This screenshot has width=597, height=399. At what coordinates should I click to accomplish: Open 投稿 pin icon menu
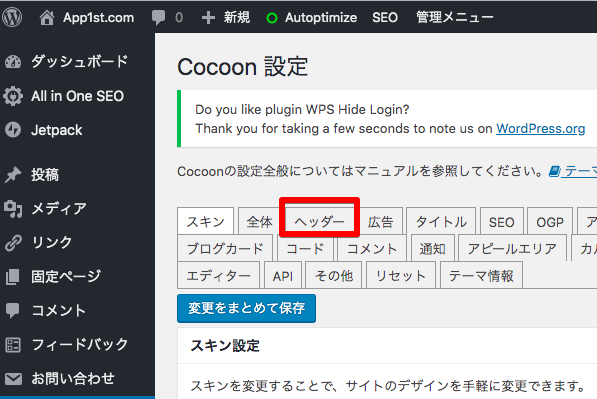coord(13,175)
